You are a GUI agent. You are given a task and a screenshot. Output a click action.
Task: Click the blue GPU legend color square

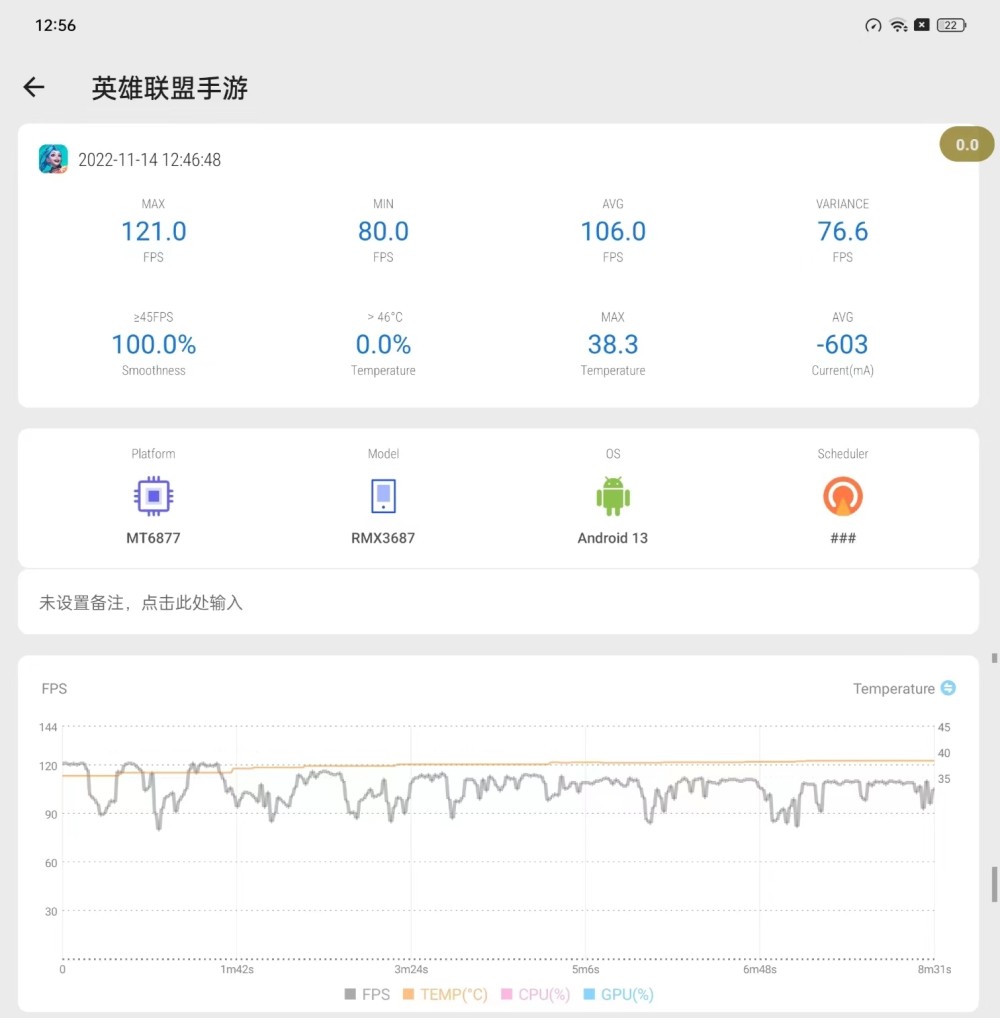[590, 994]
